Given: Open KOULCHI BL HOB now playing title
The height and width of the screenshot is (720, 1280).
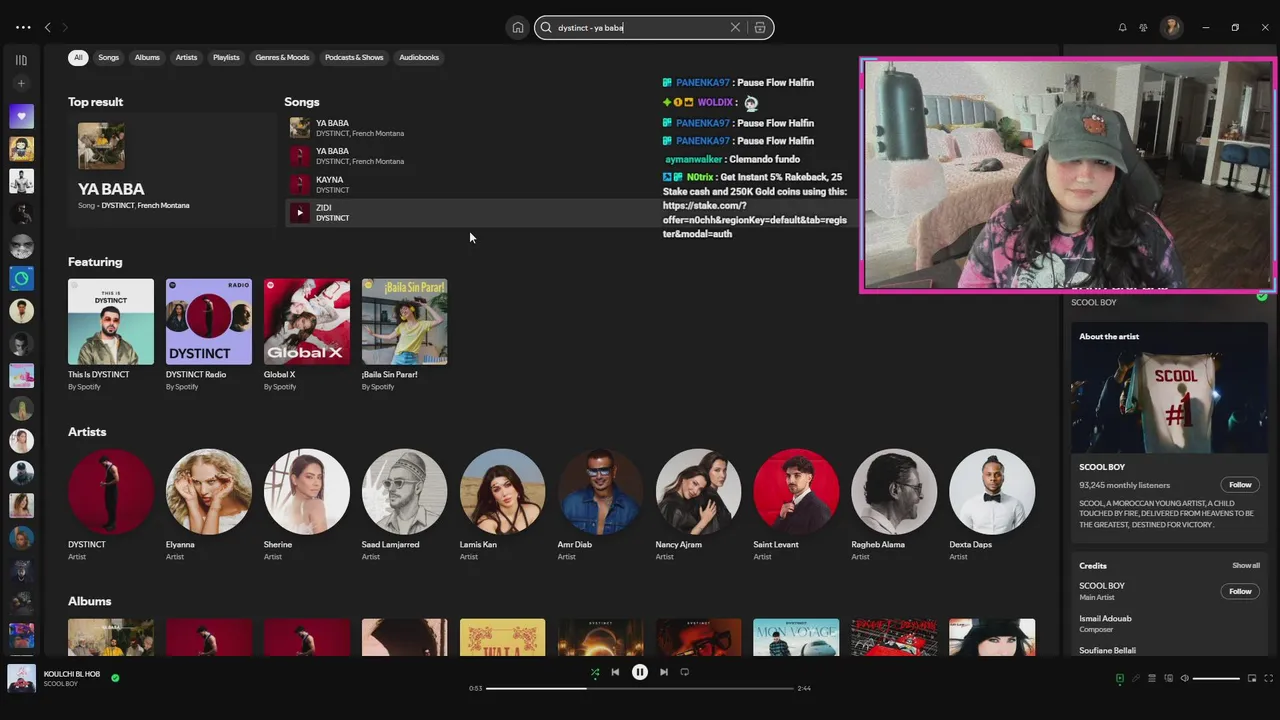Looking at the screenshot, I should pyautogui.click(x=72, y=674).
